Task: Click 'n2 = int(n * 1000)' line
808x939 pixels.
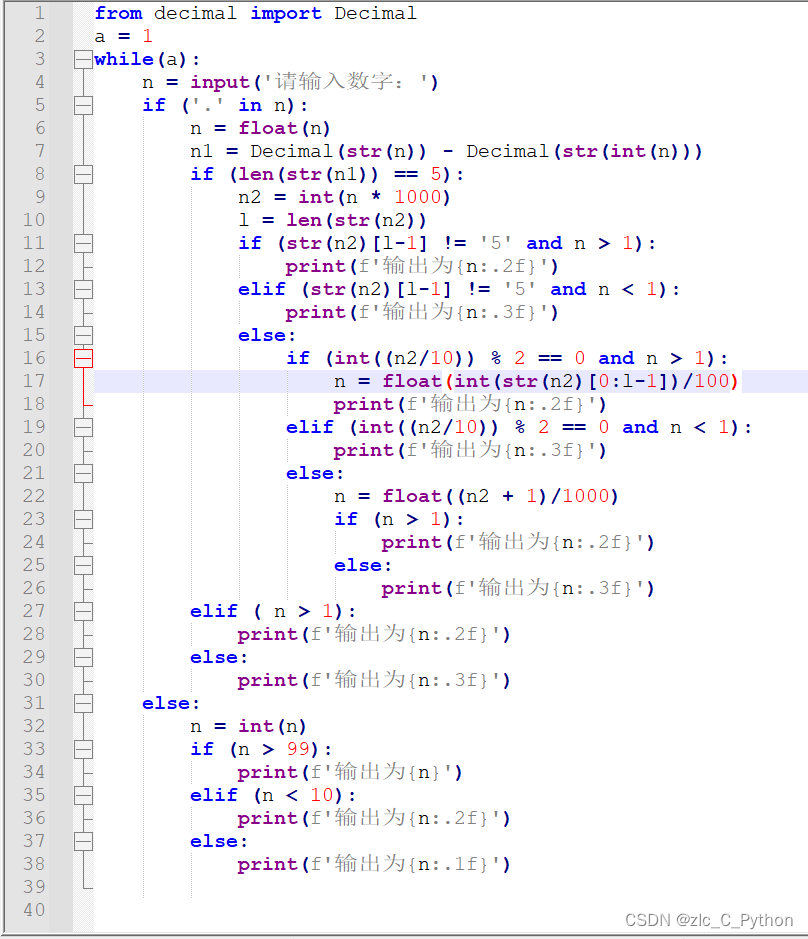Action: point(344,197)
